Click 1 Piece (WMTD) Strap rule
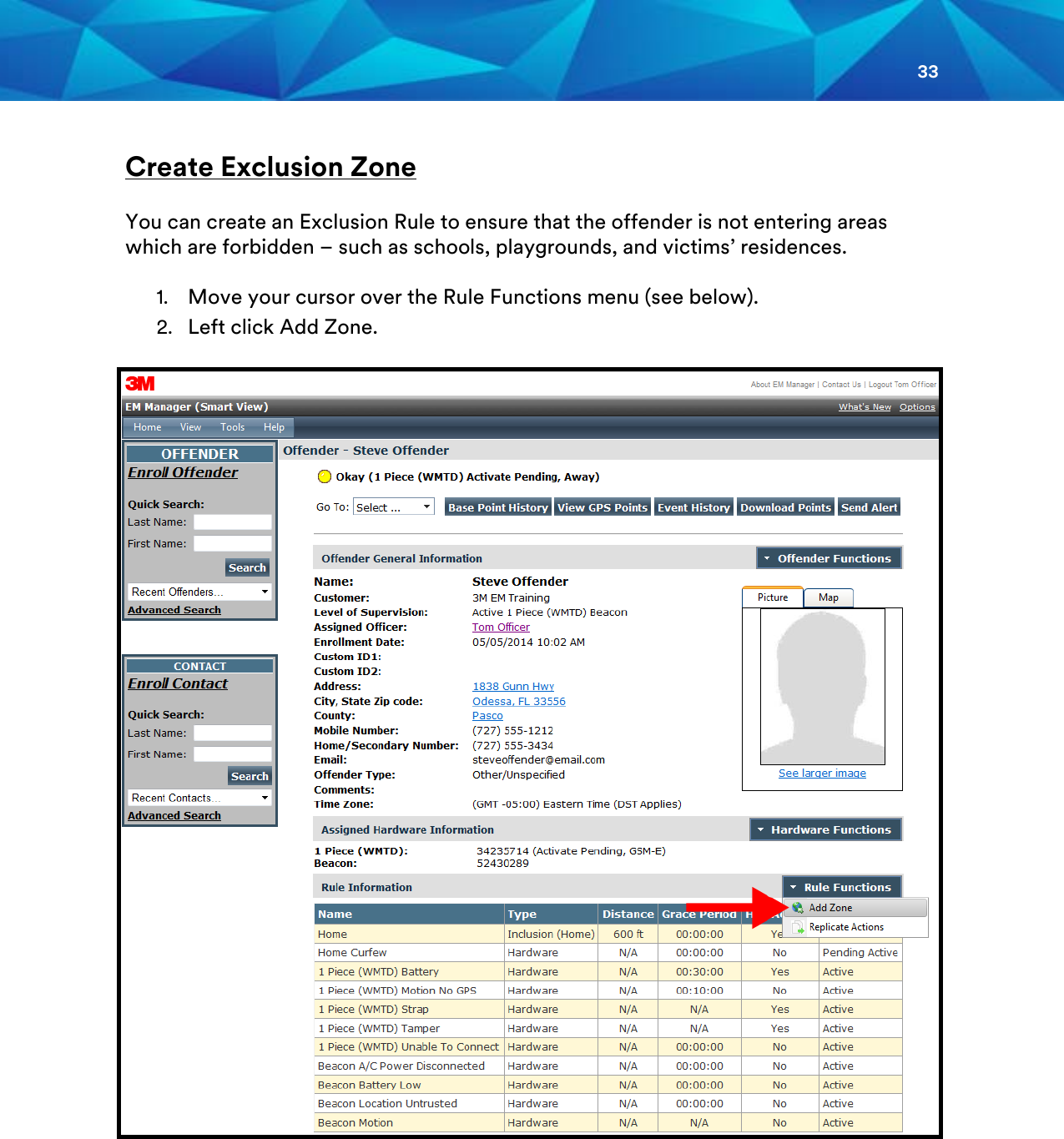Screen dimensions: 1064x1139 click(x=373, y=1010)
